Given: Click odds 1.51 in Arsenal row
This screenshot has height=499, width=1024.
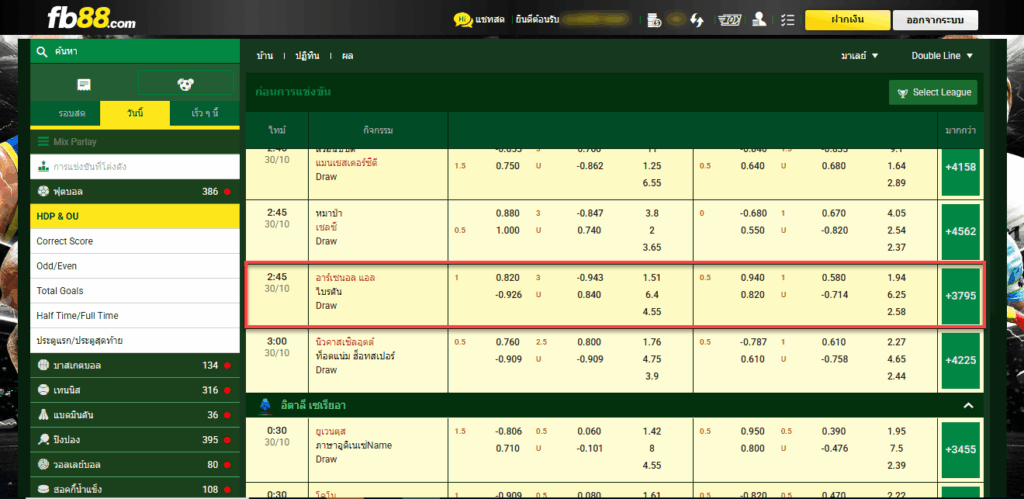Looking at the screenshot, I should pos(652,278).
